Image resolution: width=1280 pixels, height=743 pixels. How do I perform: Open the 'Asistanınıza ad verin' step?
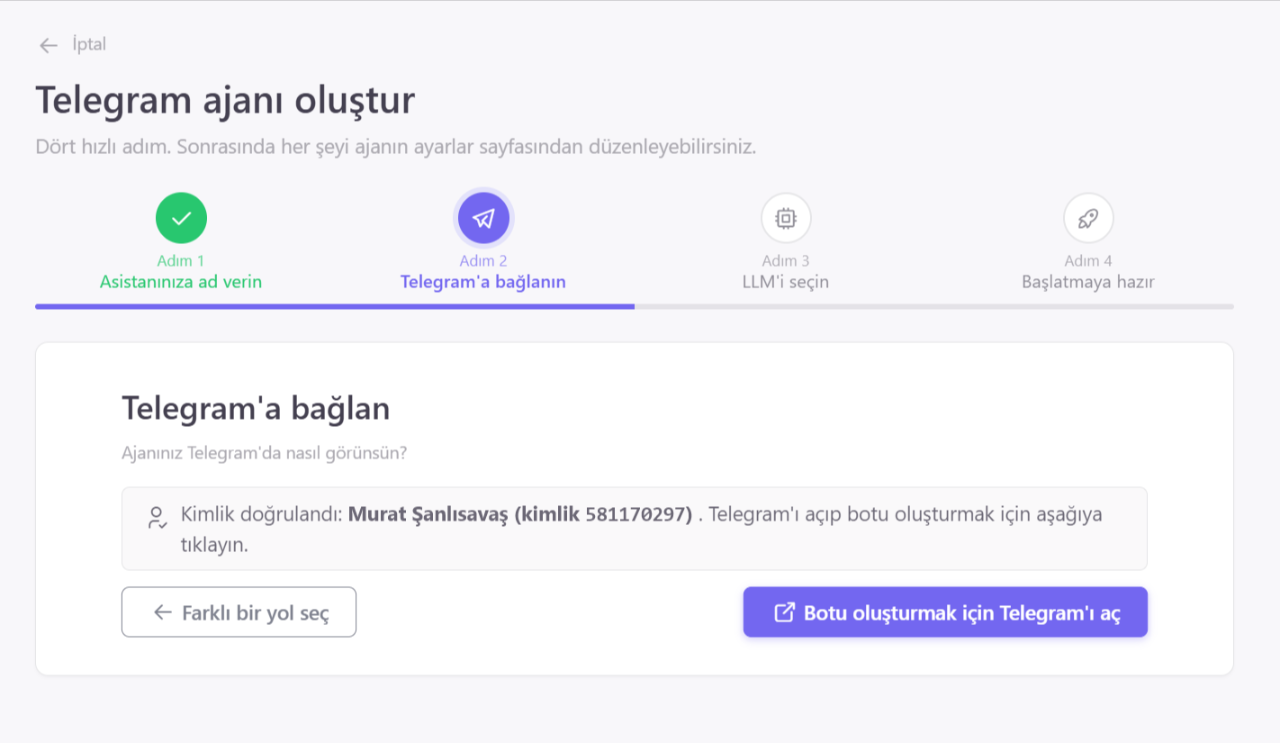pyautogui.click(x=181, y=282)
